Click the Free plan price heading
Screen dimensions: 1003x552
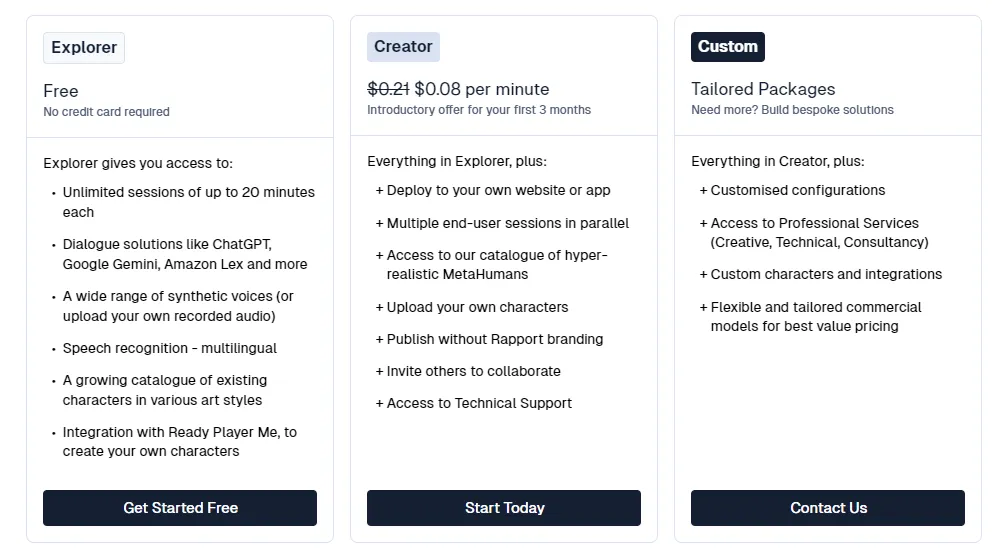point(61,91)
